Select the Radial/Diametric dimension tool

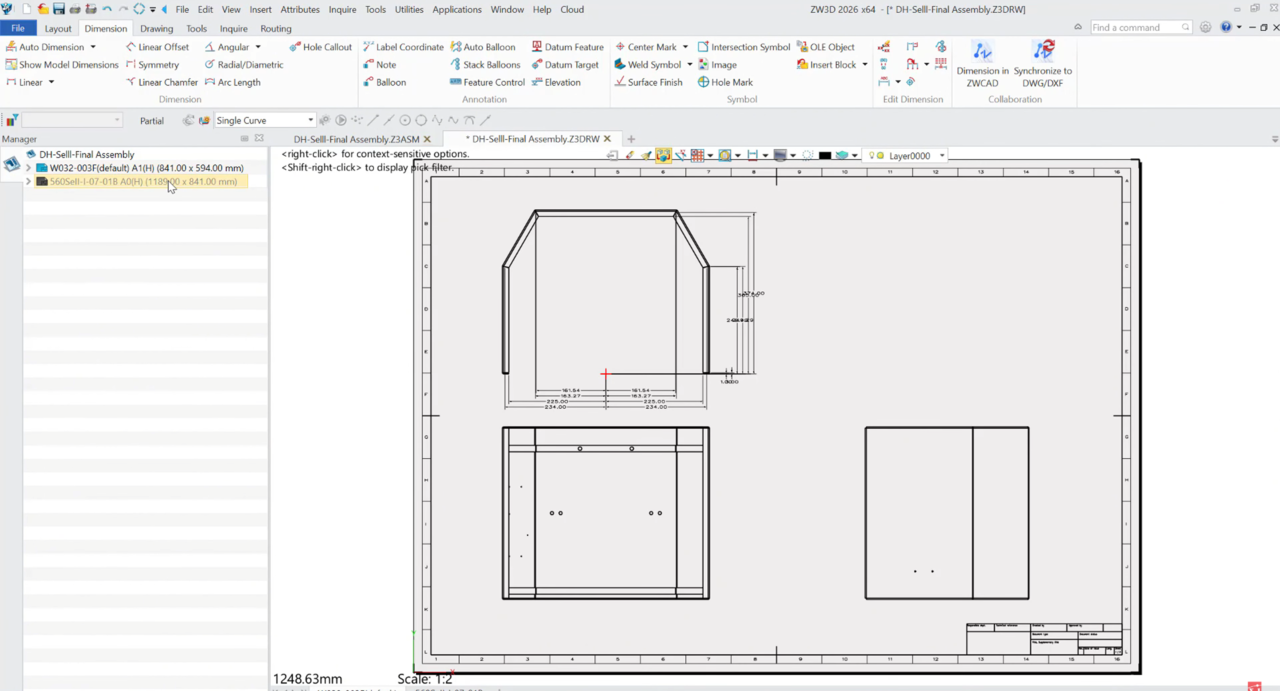244,65
